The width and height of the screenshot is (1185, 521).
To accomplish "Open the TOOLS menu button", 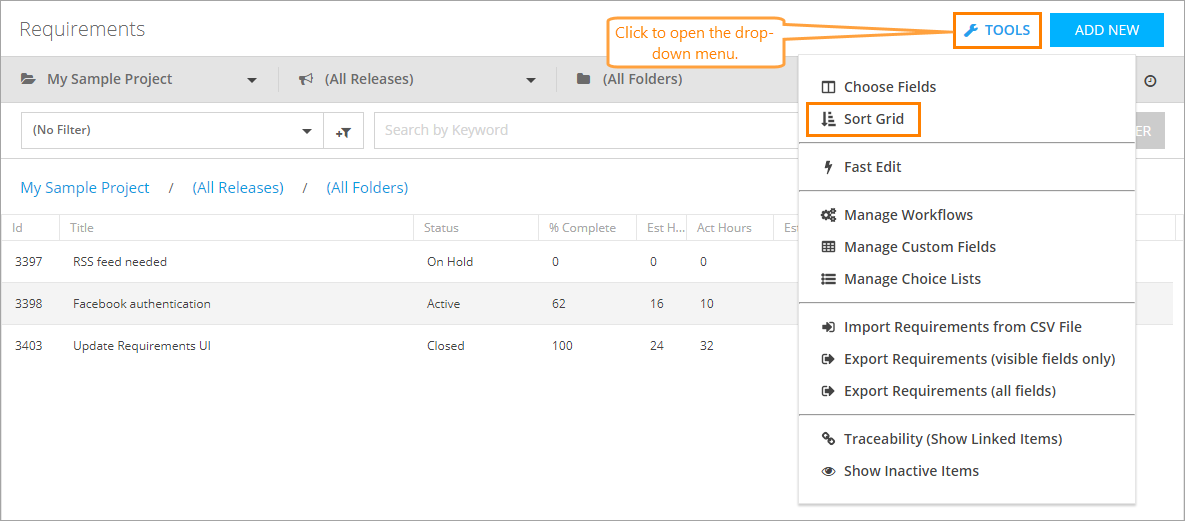I will coord(997,30).
